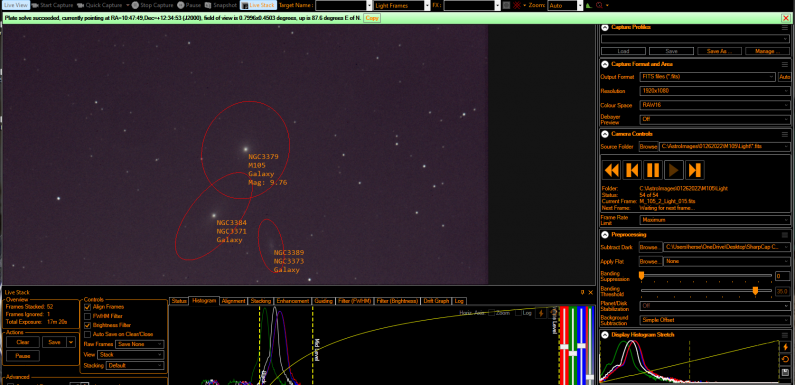Image resolution: width=795 pixels, height=385 pixels.
Task: Open the Camera Controls panel menu icon
Action: coord(785,134)
